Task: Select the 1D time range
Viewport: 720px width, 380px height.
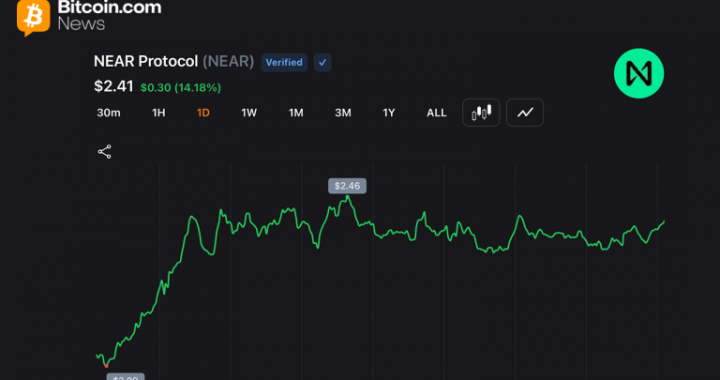Action: [203, 113]
